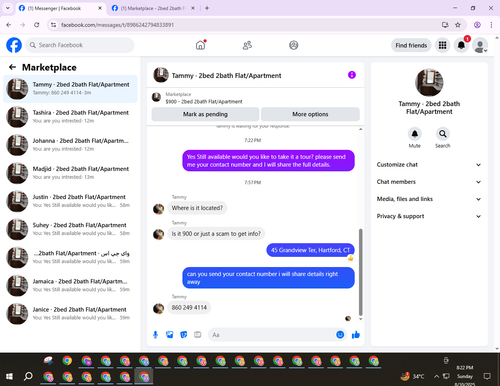The height and width of the screenshot is (386, 500).
Task: Show hidden system tray icons chevron
Action: [436, 376]
